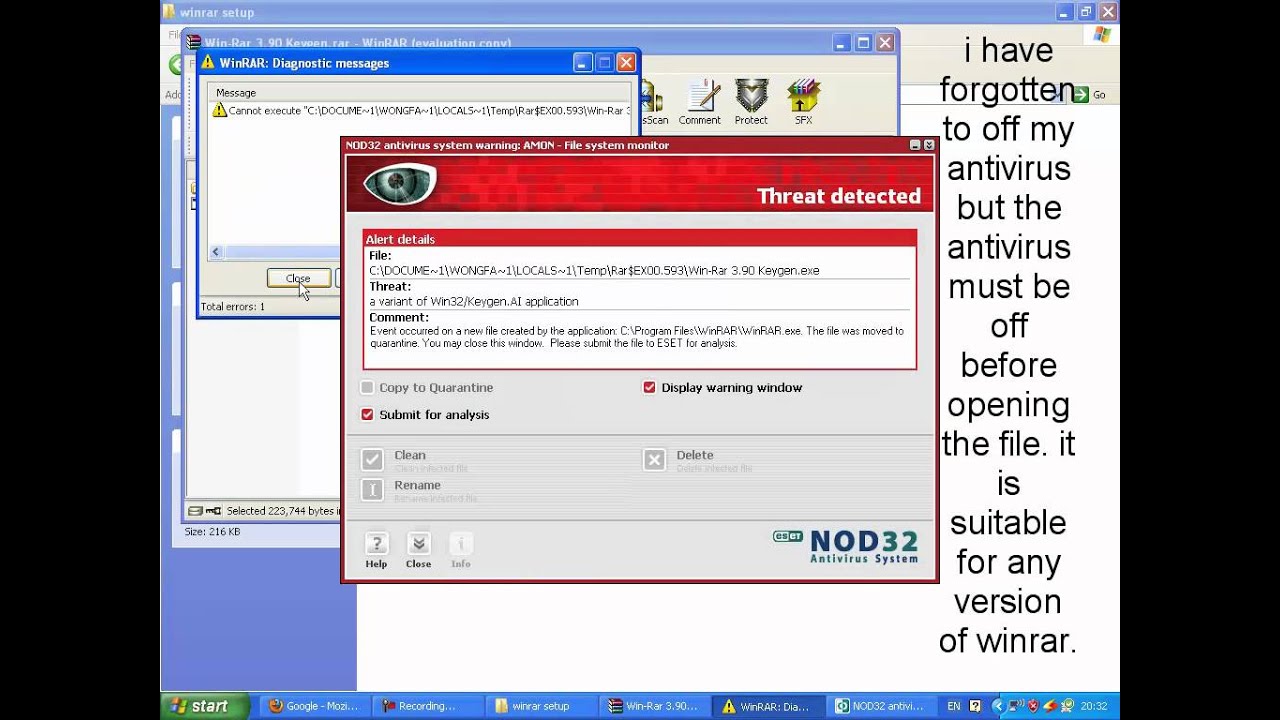Click the Comment tool in WinRAR toolbar

click(700, 103)
